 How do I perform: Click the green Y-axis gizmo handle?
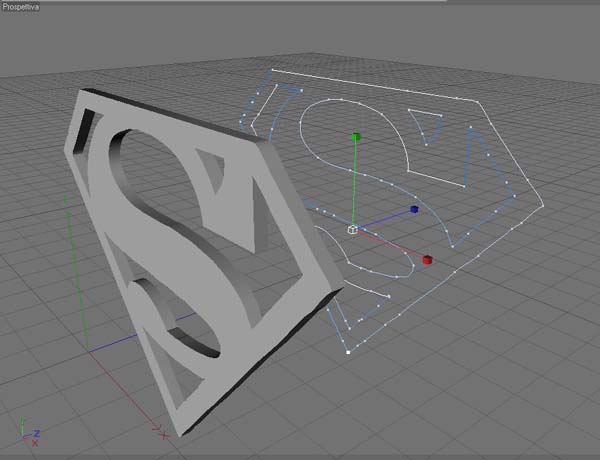tap(356, 137)
